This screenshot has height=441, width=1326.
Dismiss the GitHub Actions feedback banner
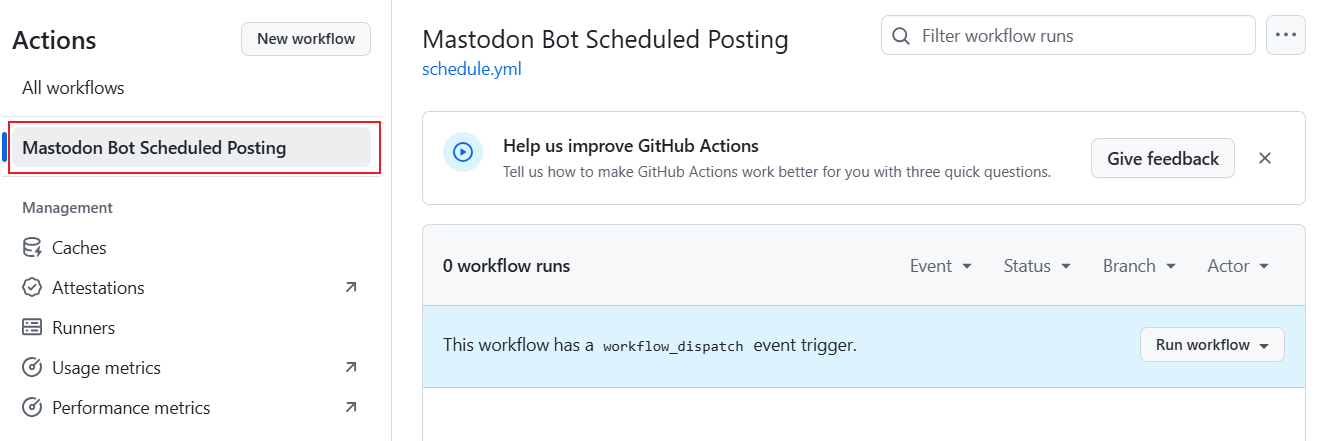tap(1265, 158)
